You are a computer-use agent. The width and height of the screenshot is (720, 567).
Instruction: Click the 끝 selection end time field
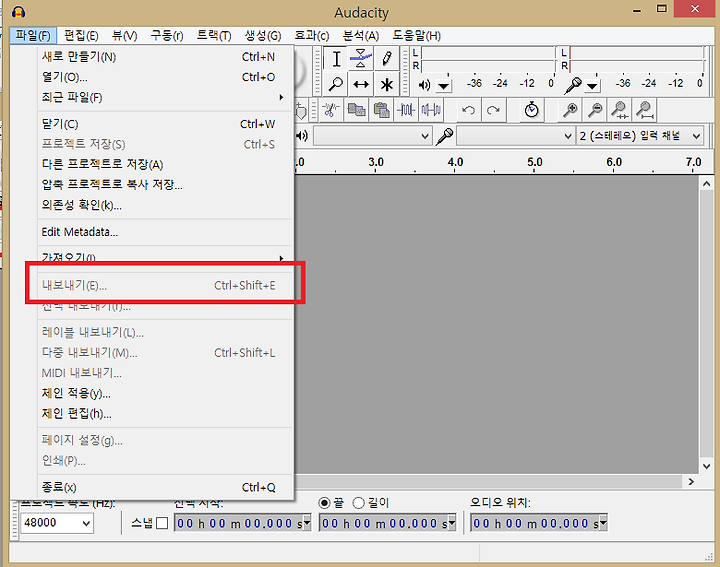point(387,523)
